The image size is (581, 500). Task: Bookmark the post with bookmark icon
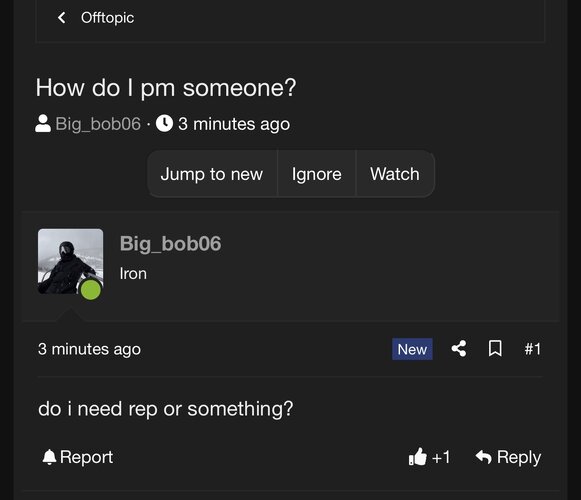495,348
